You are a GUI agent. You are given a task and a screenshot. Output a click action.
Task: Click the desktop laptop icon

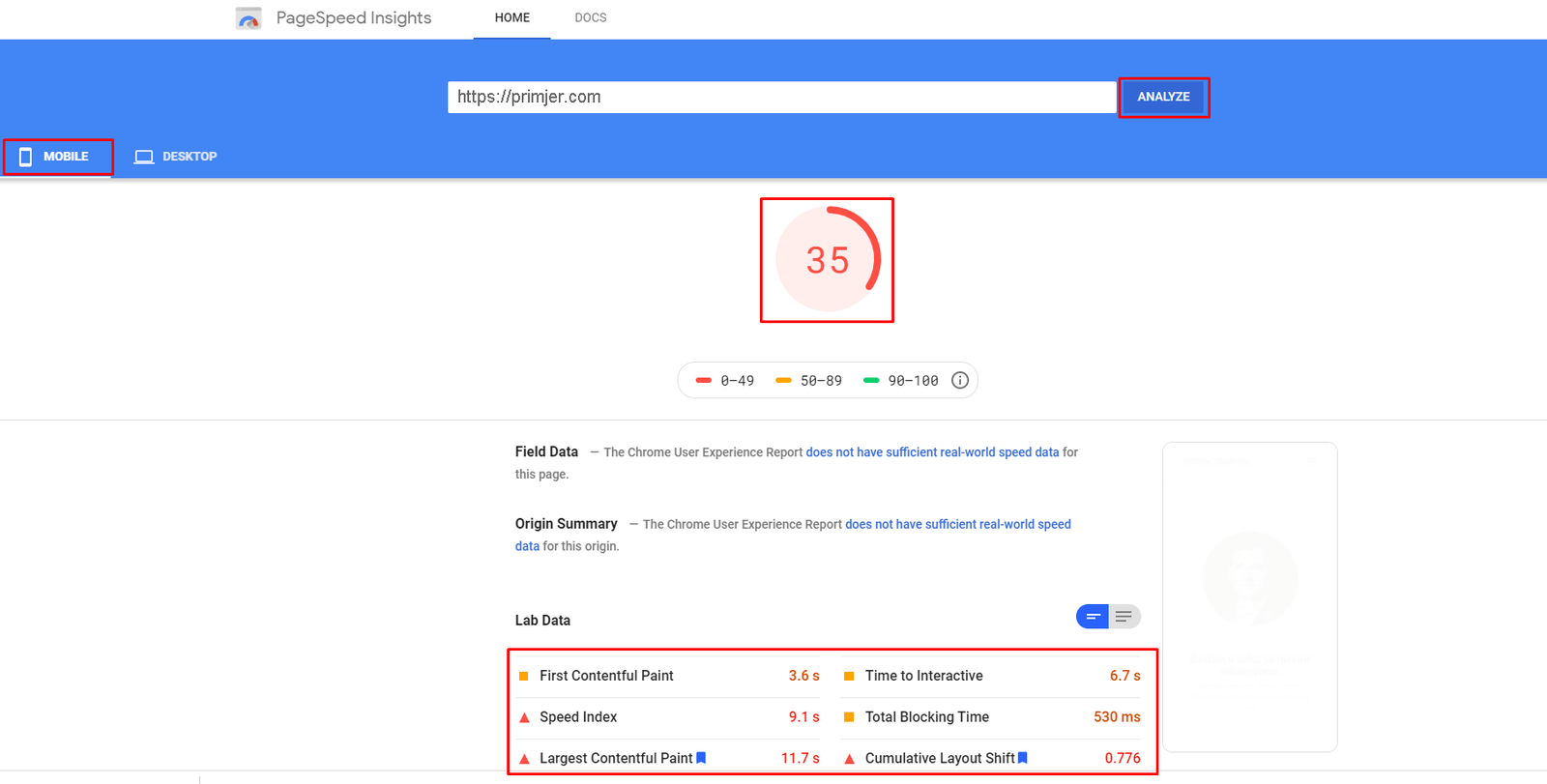pos(144,157)
